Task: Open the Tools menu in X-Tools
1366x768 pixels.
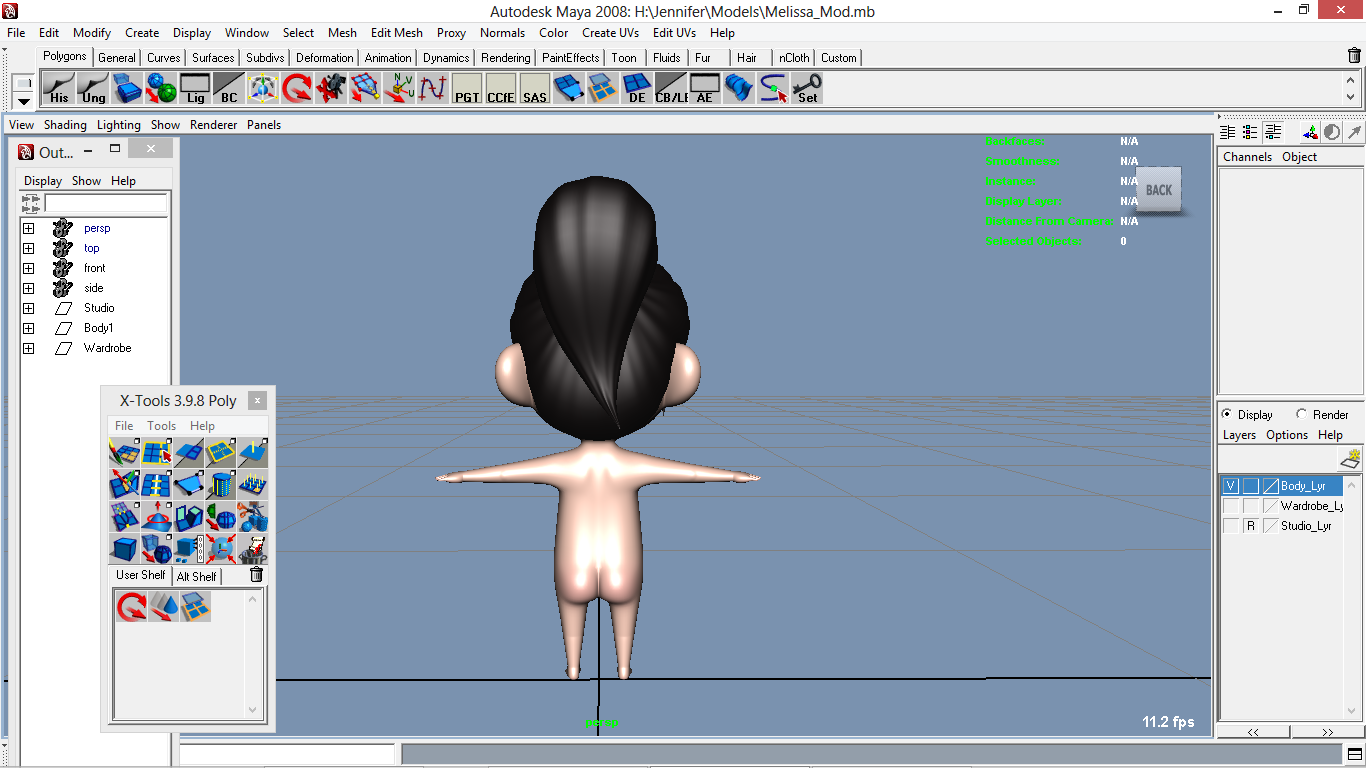Action: coord(161,426)
